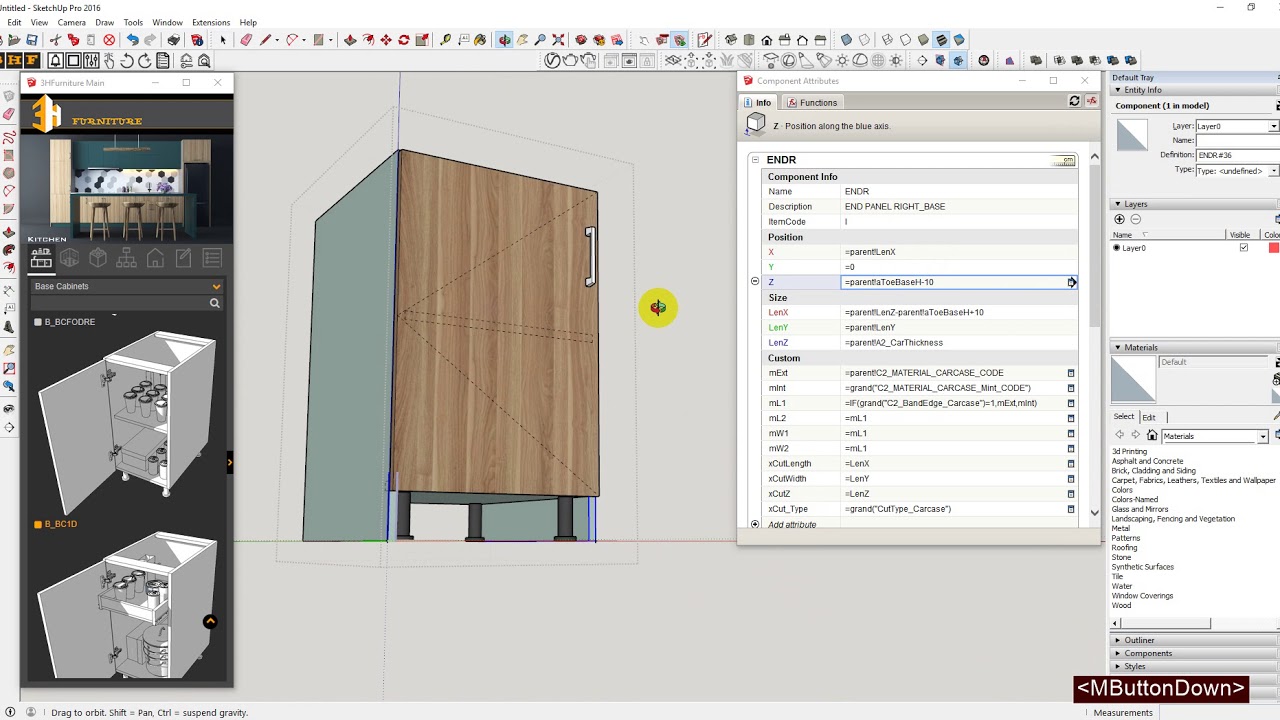The image size is (1280, 720).
Task: Click the search magnifier in 3HFurniture panel
Action: click(x=214, y=303)
